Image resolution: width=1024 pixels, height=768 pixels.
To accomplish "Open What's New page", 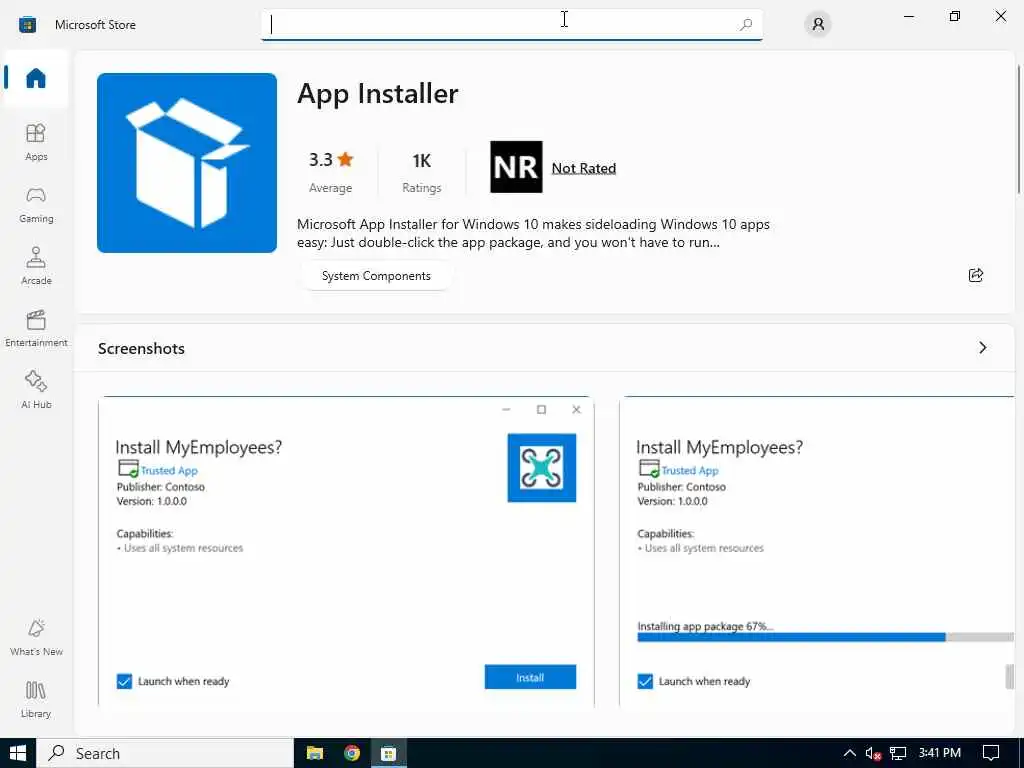I will (x=36, y=637).
